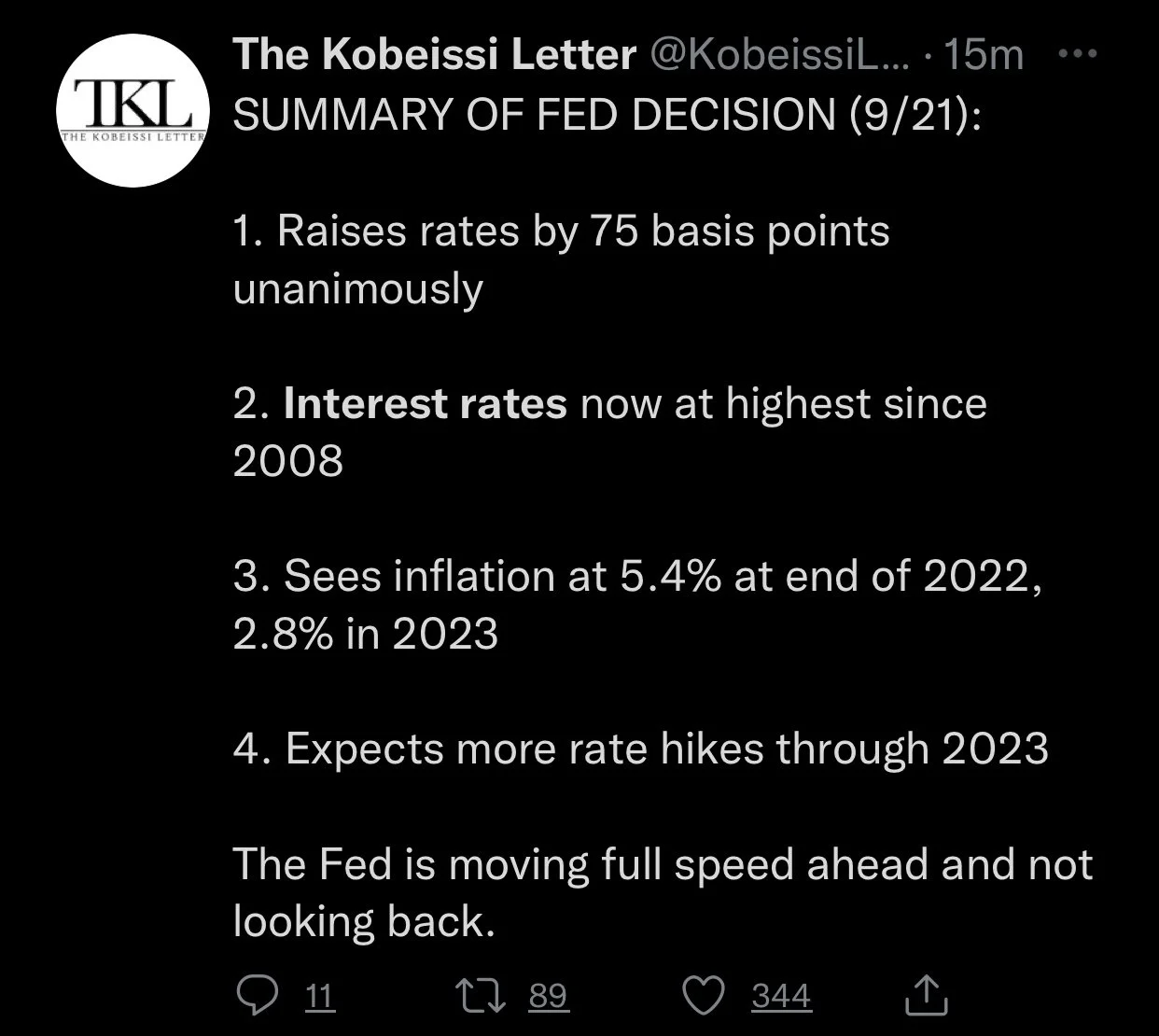The width and height of the screenshot is (1159, 1036).
Task: Click the Fed moving full speed ahead sentence
Action: [663, 892]
